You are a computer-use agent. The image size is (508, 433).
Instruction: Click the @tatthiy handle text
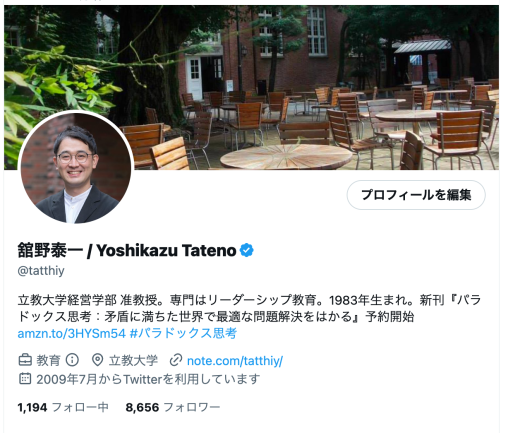41,270
